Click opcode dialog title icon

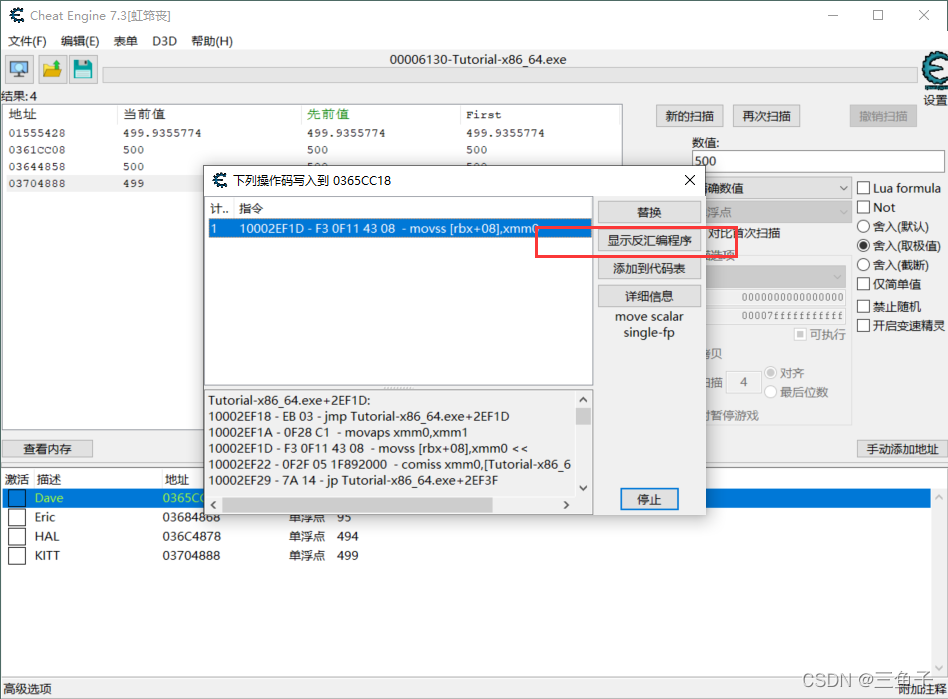click(x=219, y=180)
